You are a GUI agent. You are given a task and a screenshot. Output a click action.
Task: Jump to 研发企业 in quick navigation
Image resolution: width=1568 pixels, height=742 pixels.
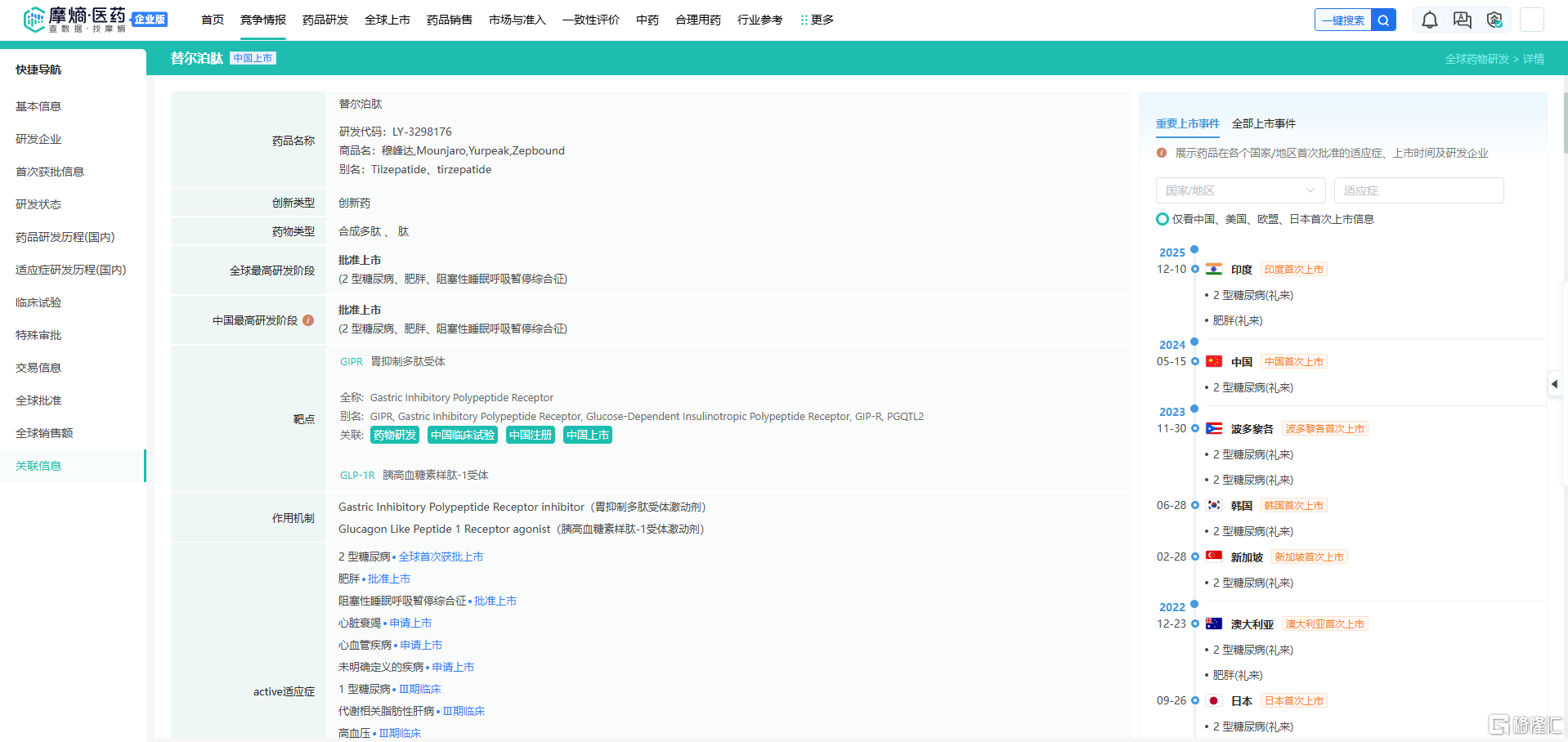click(x=38, y=139)
